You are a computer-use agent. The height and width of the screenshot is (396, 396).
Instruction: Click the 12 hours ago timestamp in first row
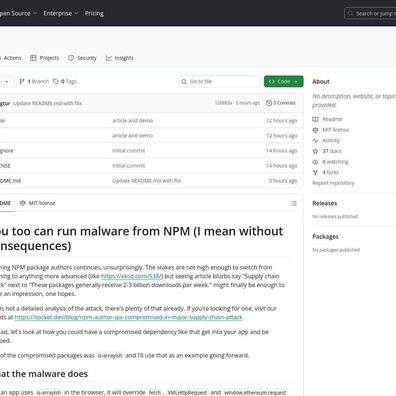pos(282,121)
